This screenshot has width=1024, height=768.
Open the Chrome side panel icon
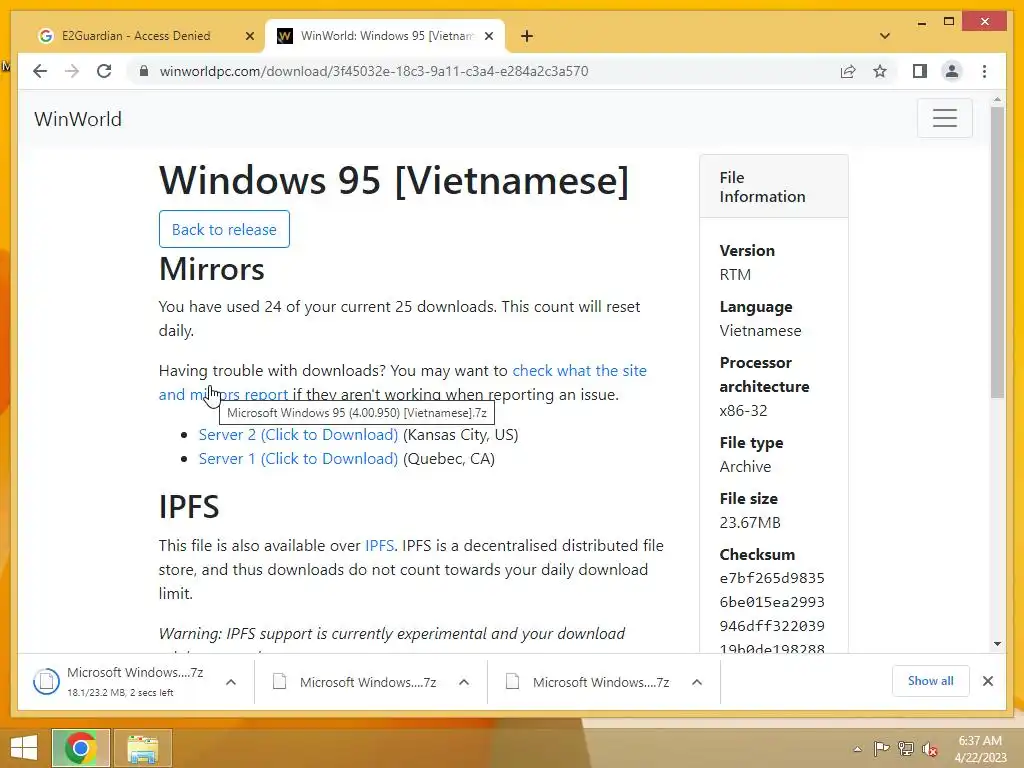[x=920, y=71]
